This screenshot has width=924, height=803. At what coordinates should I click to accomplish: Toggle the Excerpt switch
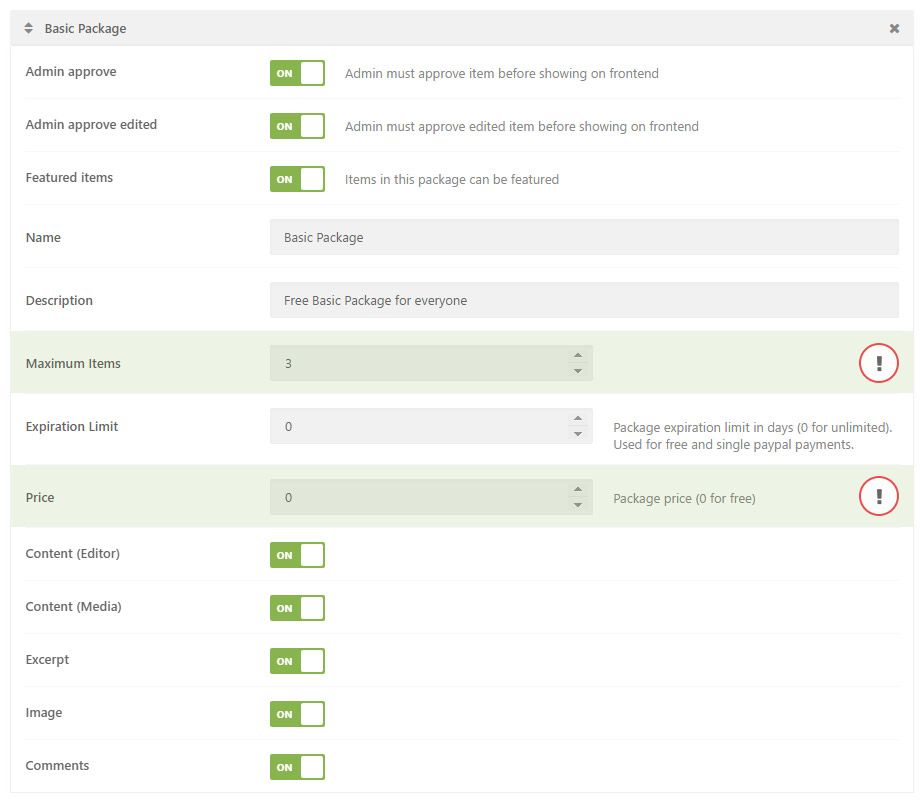[298, 661]
